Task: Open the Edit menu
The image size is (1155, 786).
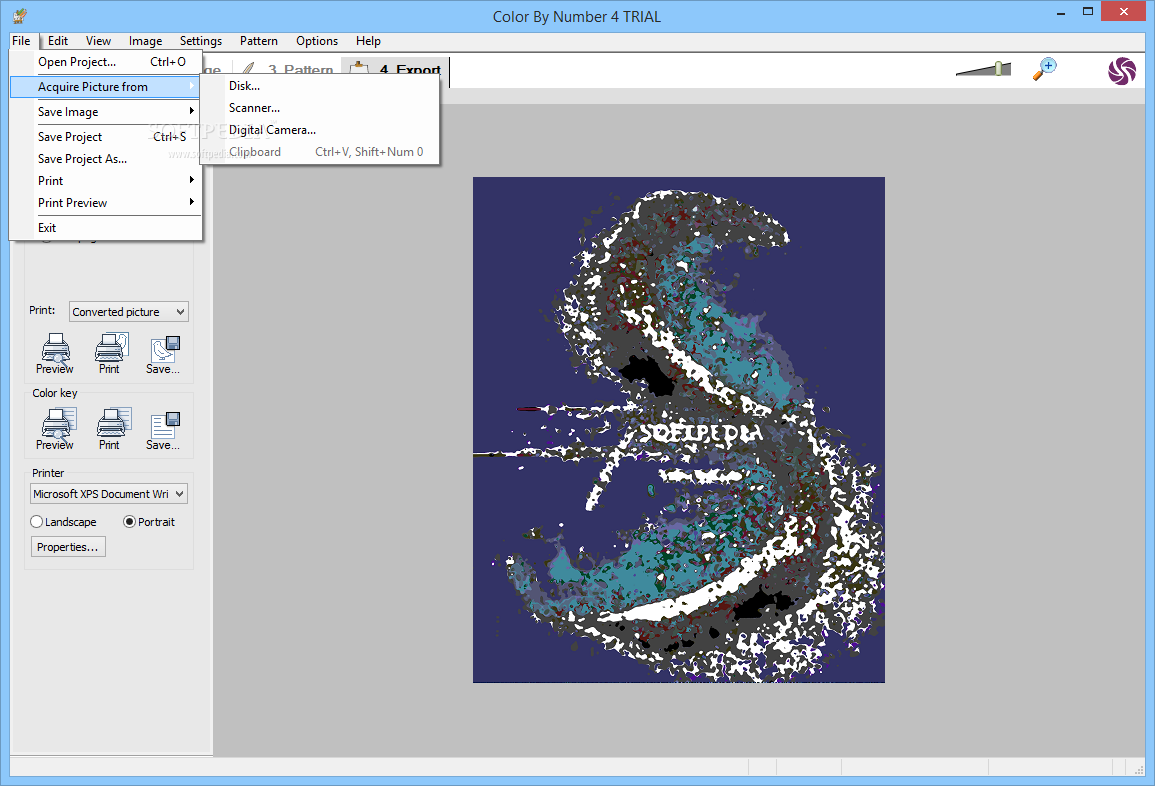Action: point(57,41)
